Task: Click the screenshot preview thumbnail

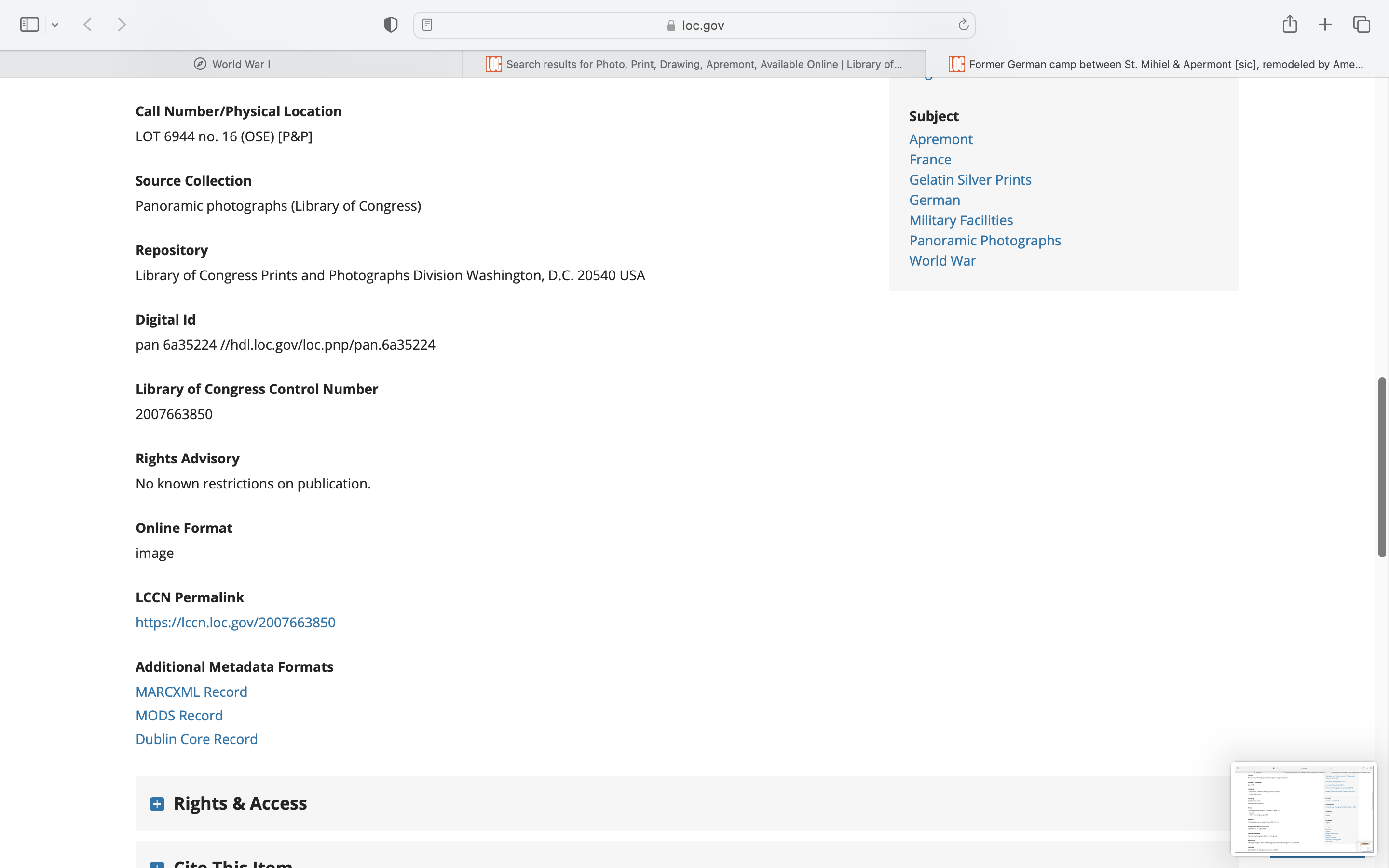Action: point(1303,808)
